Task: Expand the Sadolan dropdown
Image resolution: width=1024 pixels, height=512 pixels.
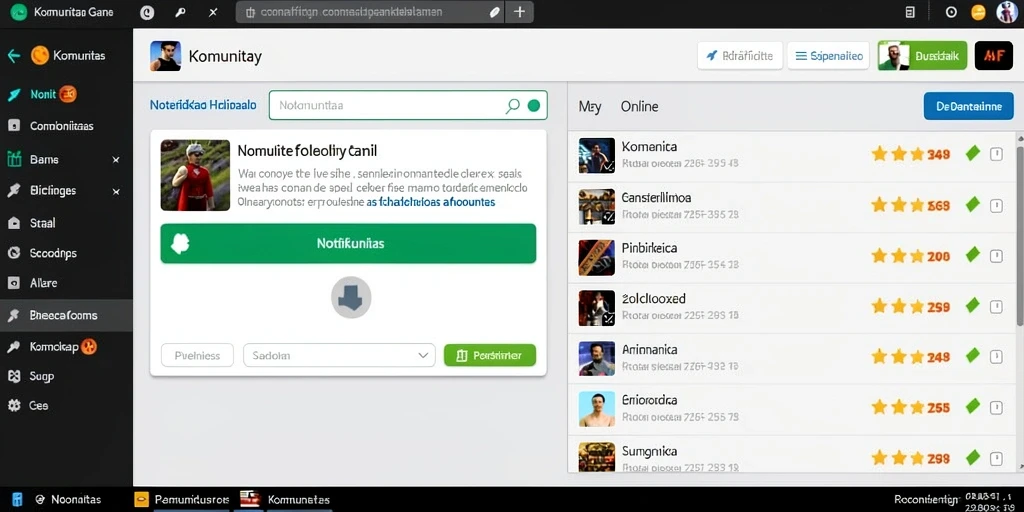Action: 339,356
